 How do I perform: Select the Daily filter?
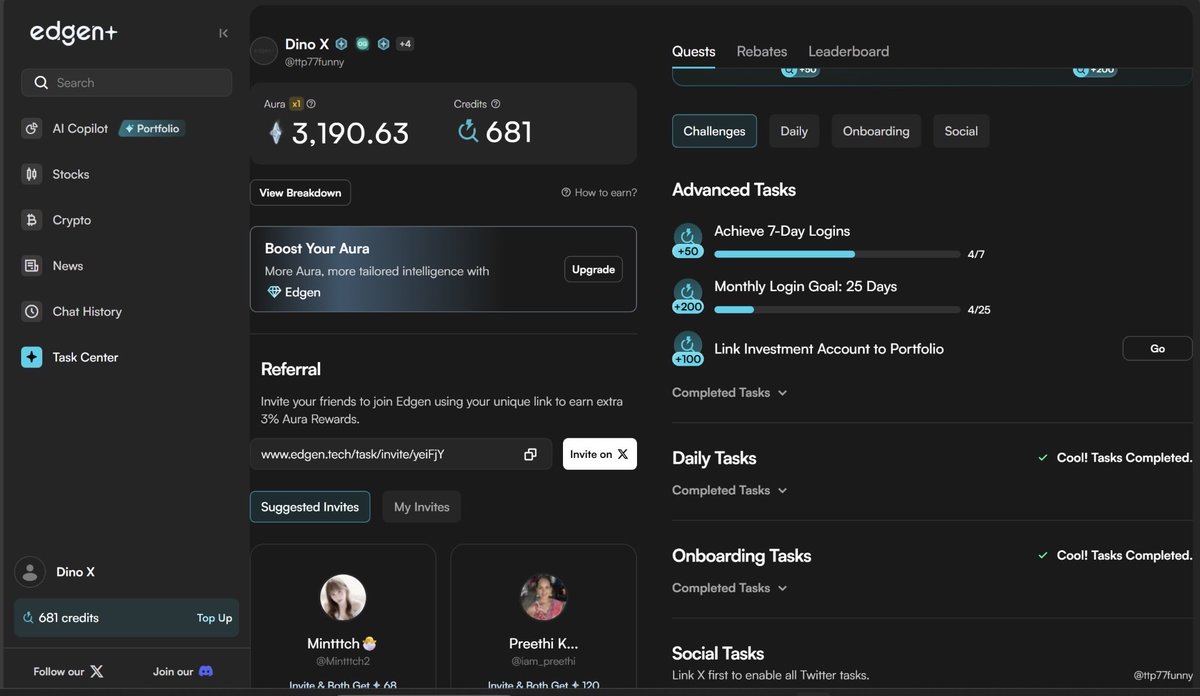[794, 131]
